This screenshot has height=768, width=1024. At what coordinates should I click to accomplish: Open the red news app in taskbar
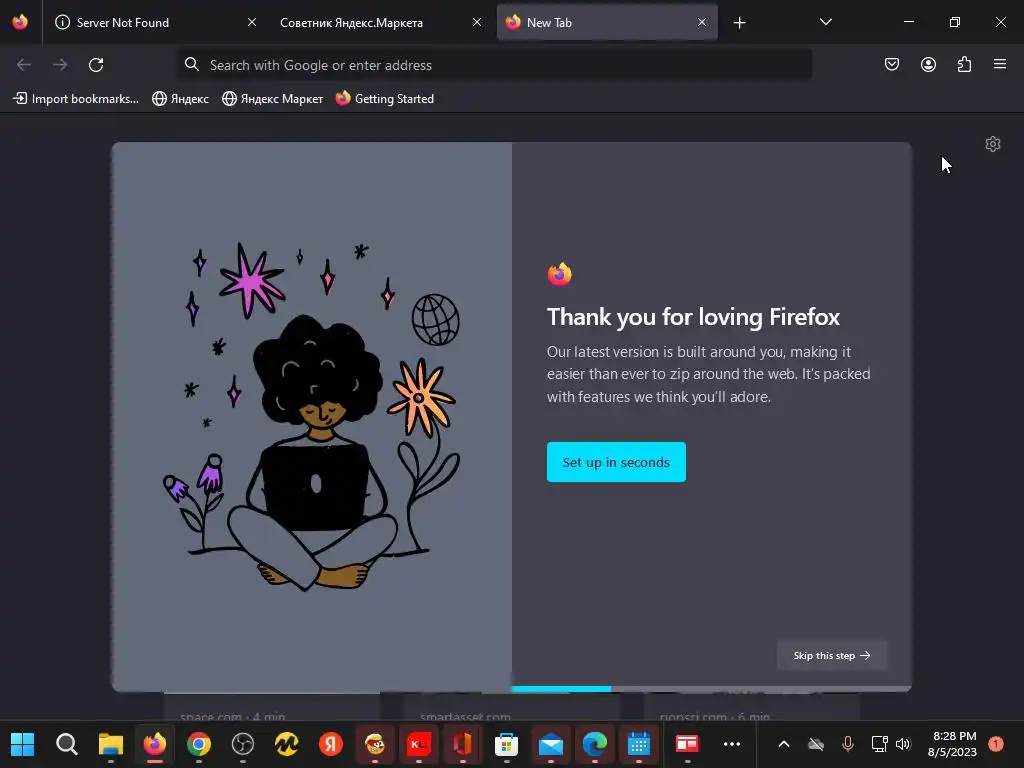(x=687, y=744)
